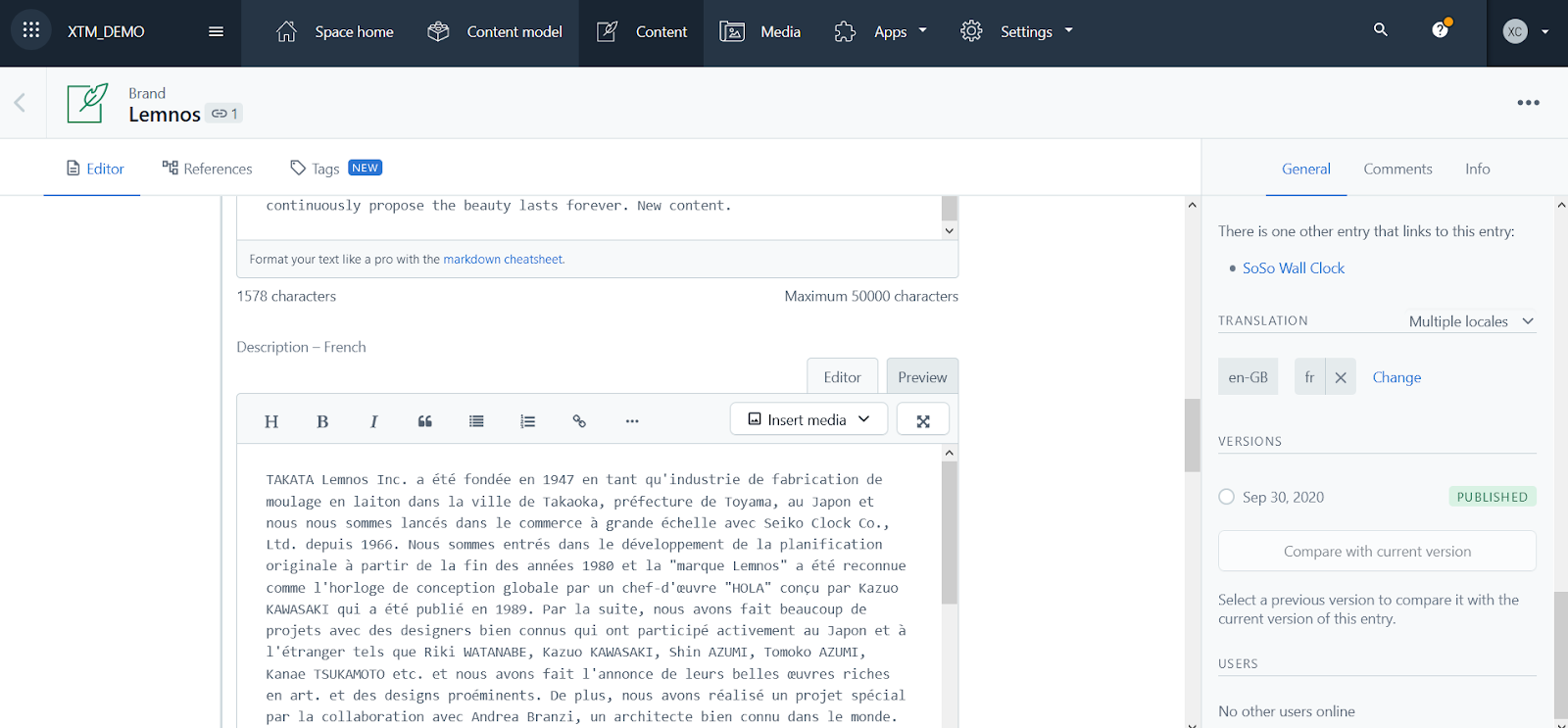Screen dimensions: 1568x728
Task: Open the entry three-dots actions menu
Action: tap(1528, 103)
